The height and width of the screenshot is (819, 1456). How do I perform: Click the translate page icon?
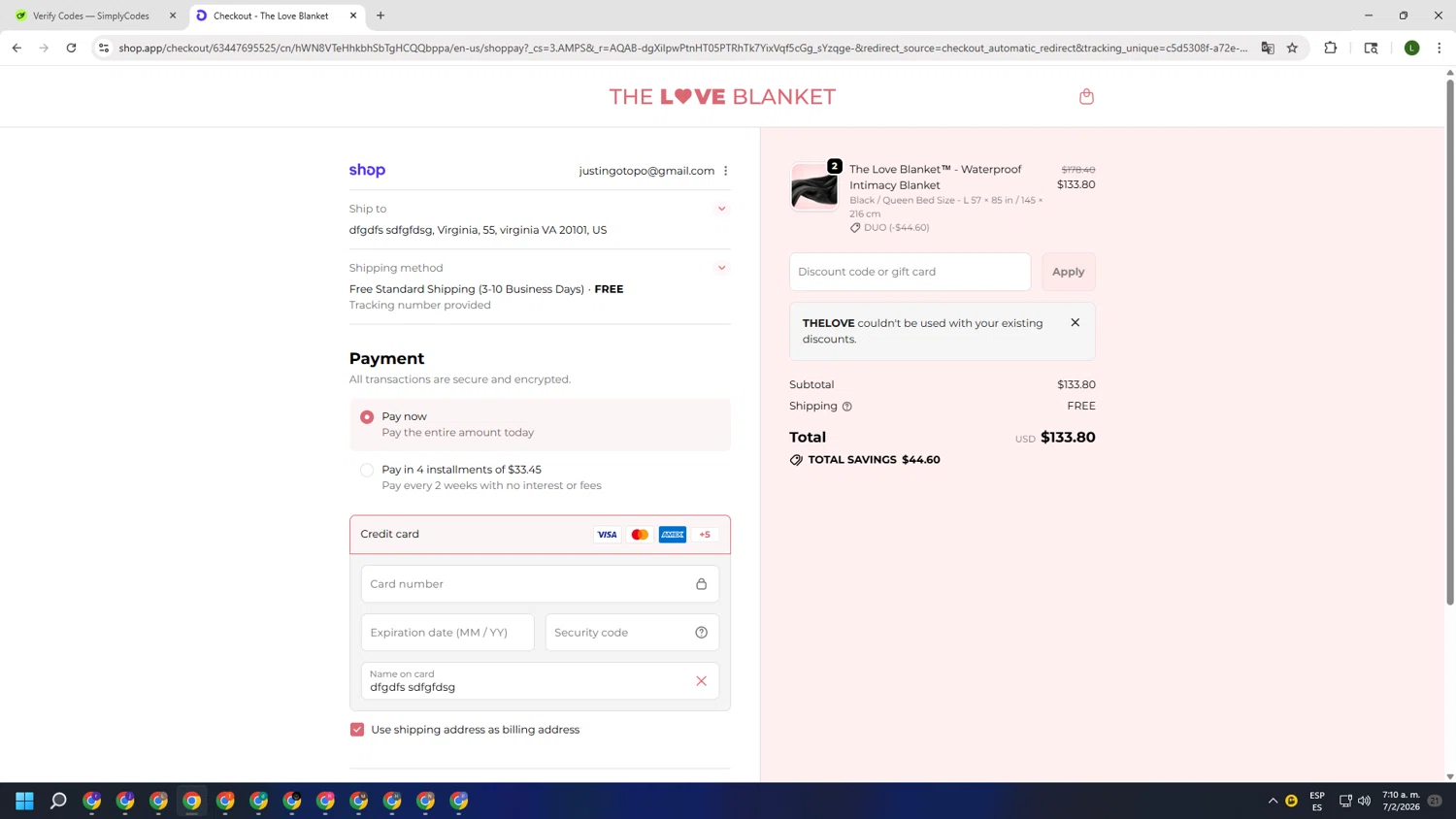[x=1268, y=48]
